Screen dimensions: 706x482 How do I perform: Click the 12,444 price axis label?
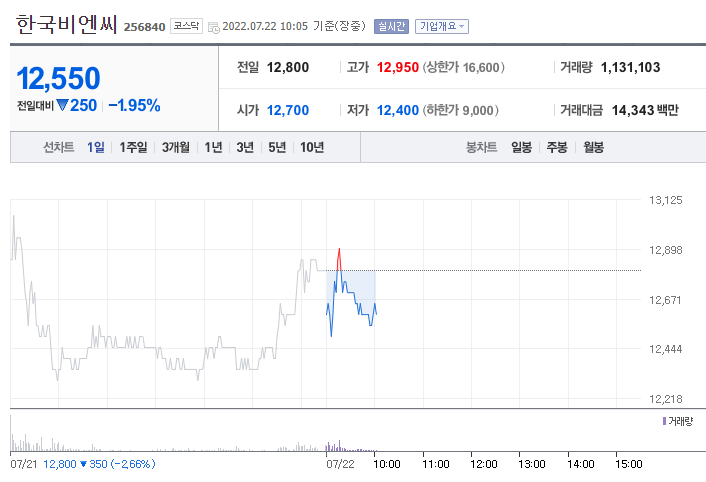pos(665,349)
